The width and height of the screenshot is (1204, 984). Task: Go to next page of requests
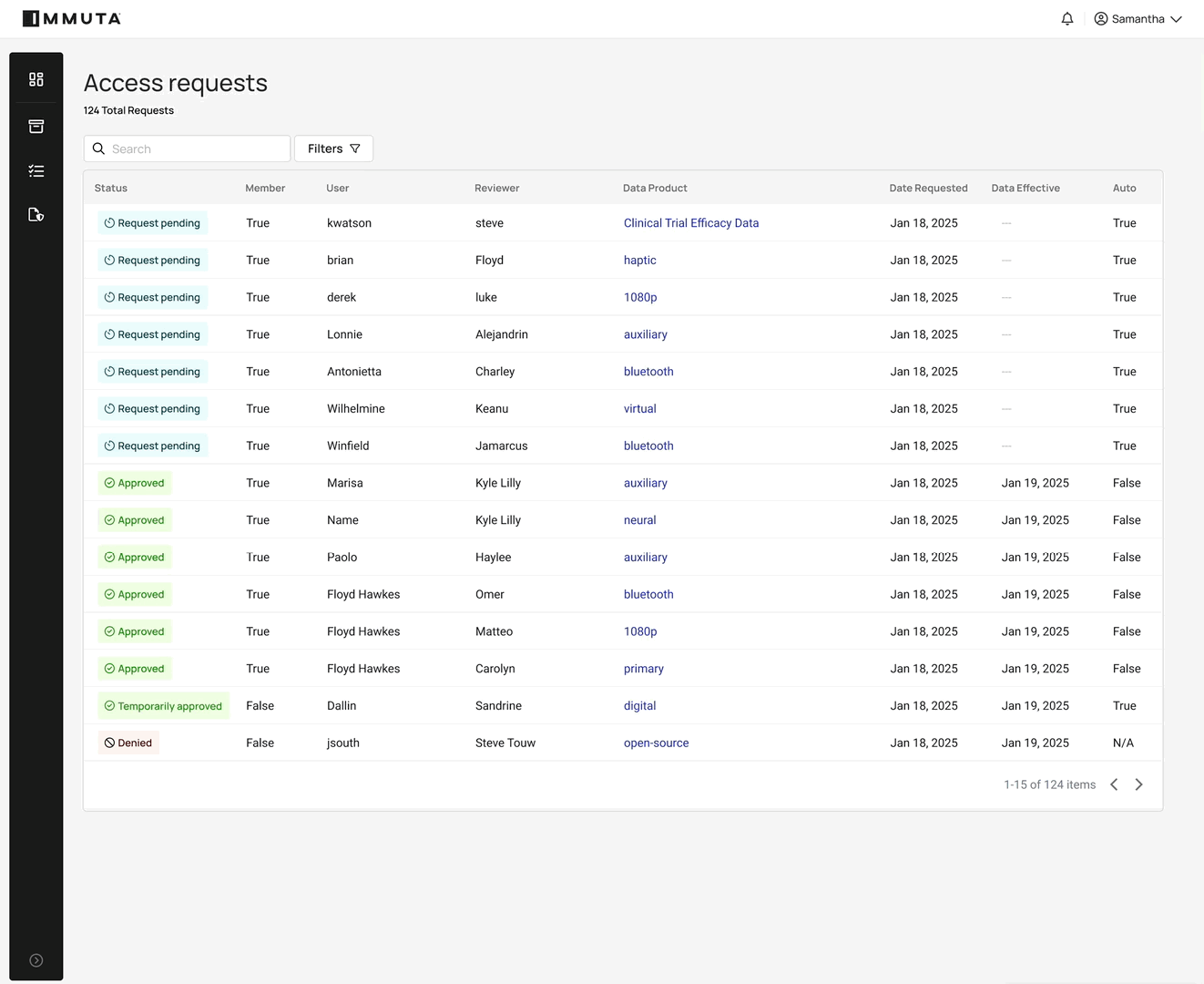click(x=1138, y=784)
